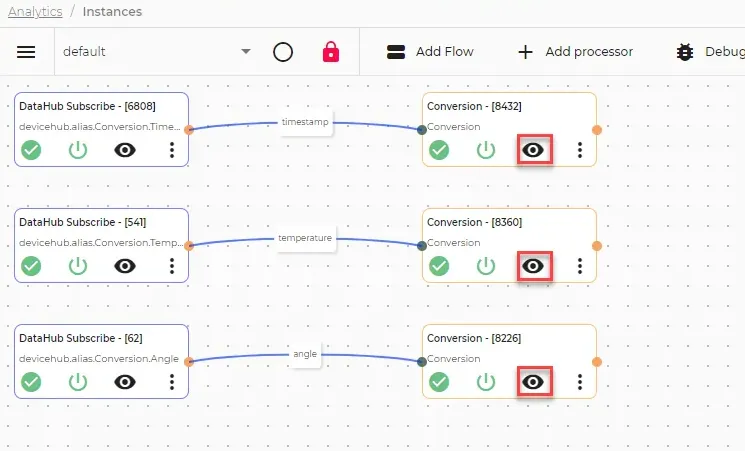The width and height of the screenshot is (745, 451).
Task: Open more options of DataHub Subscribe [6808]
Action: pos(172,150)
